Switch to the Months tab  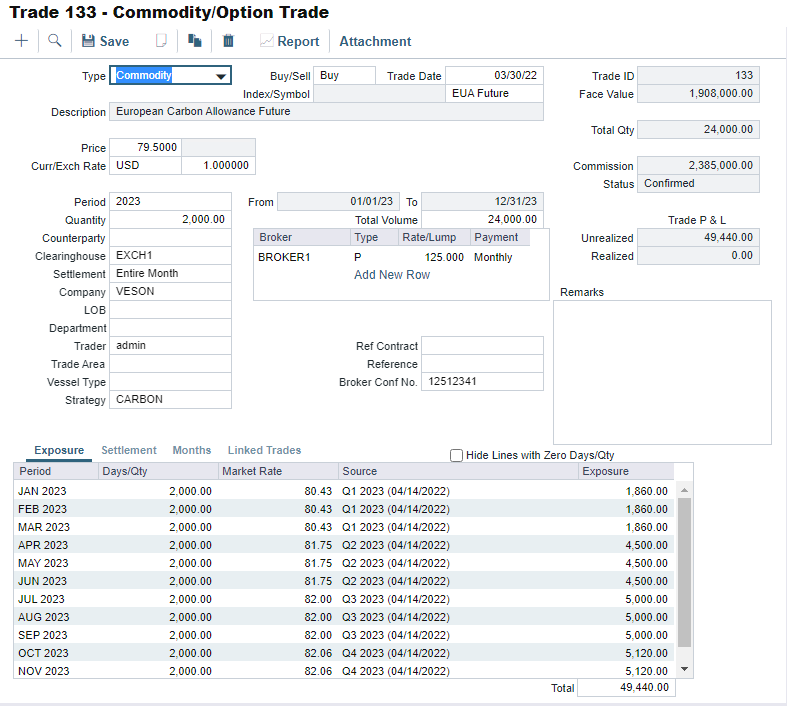(x=192, y=451)
